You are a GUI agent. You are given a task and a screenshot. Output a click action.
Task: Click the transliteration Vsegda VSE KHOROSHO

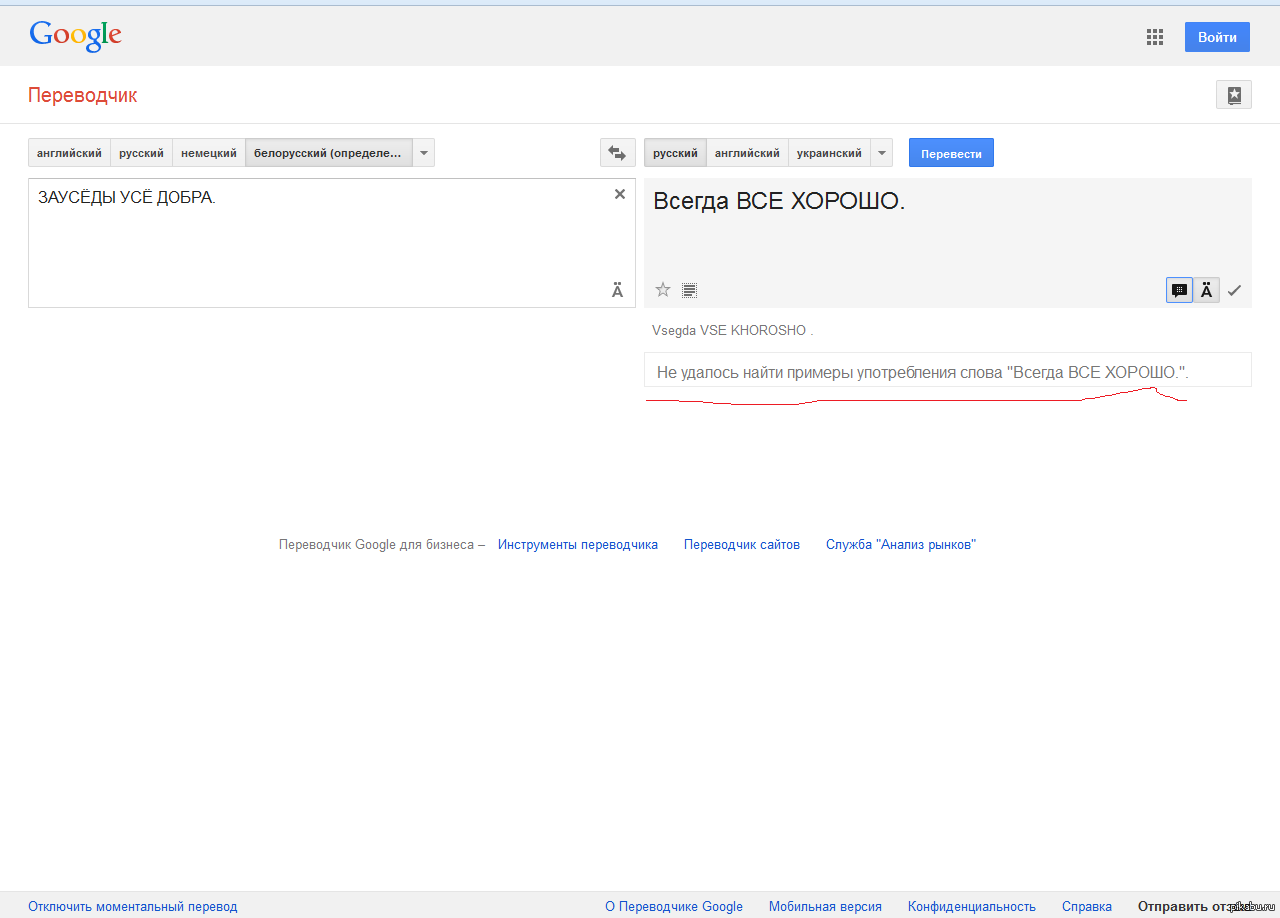733,331
